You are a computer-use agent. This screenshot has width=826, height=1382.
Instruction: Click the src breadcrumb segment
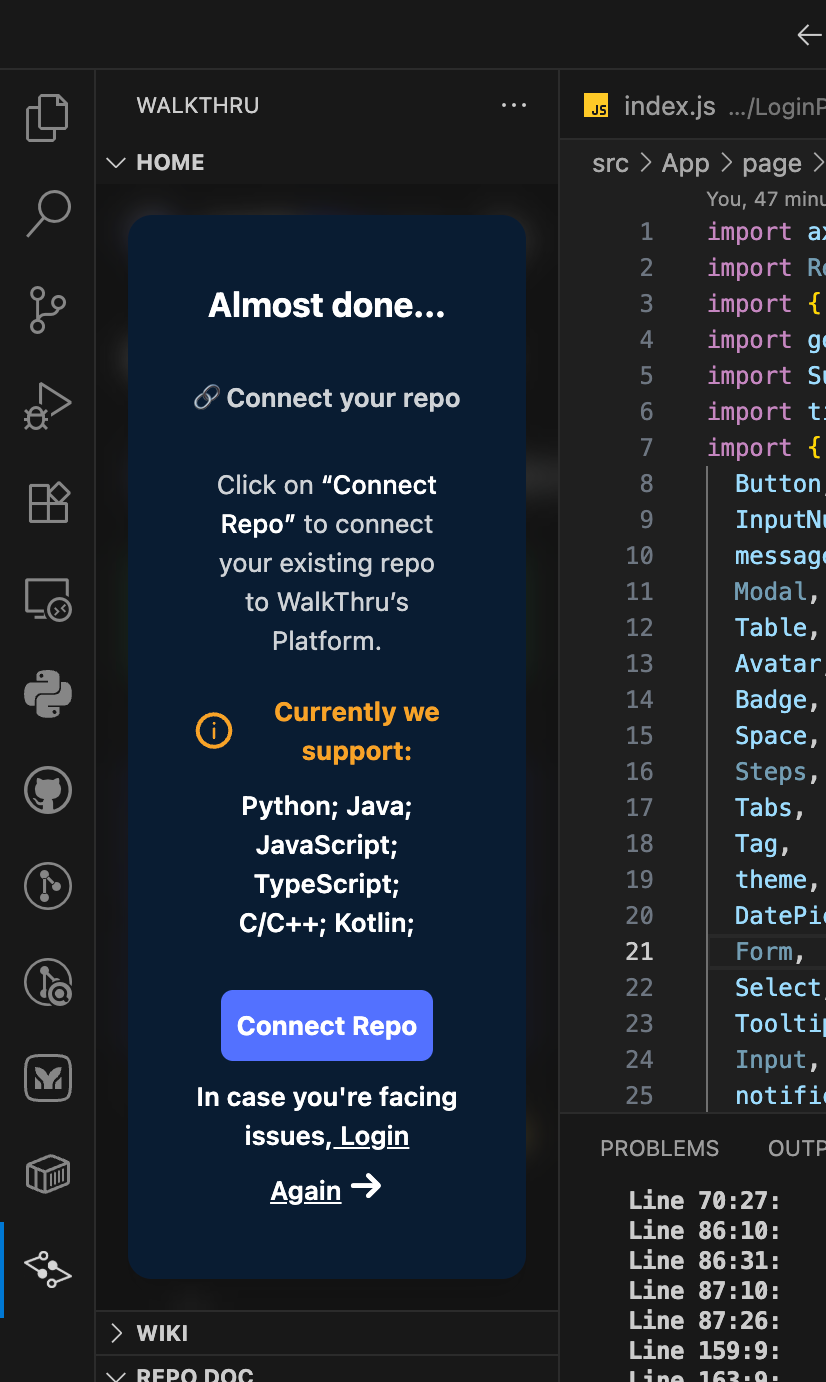point(610,163)
